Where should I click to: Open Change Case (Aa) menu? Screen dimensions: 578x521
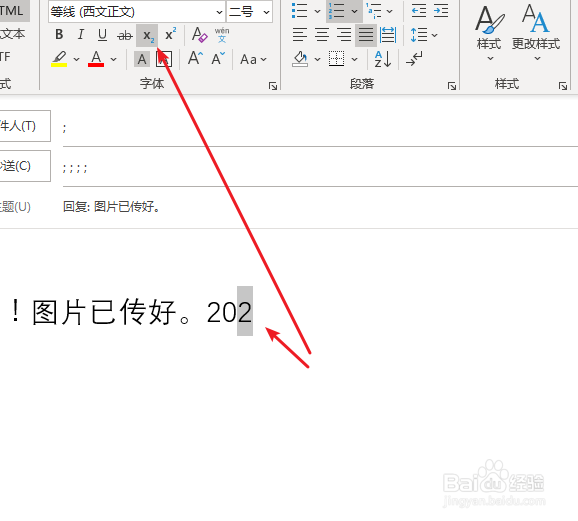(x=253, y=59)
